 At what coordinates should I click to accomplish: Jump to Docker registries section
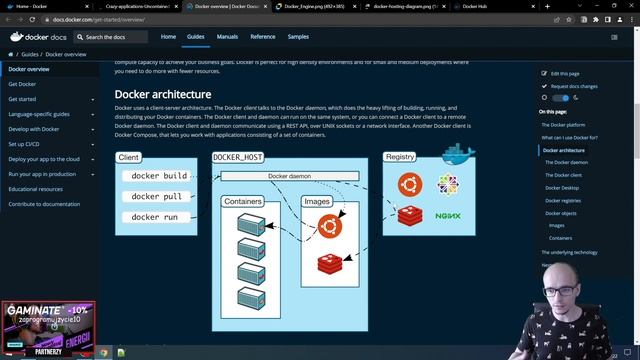click(563, 201)
